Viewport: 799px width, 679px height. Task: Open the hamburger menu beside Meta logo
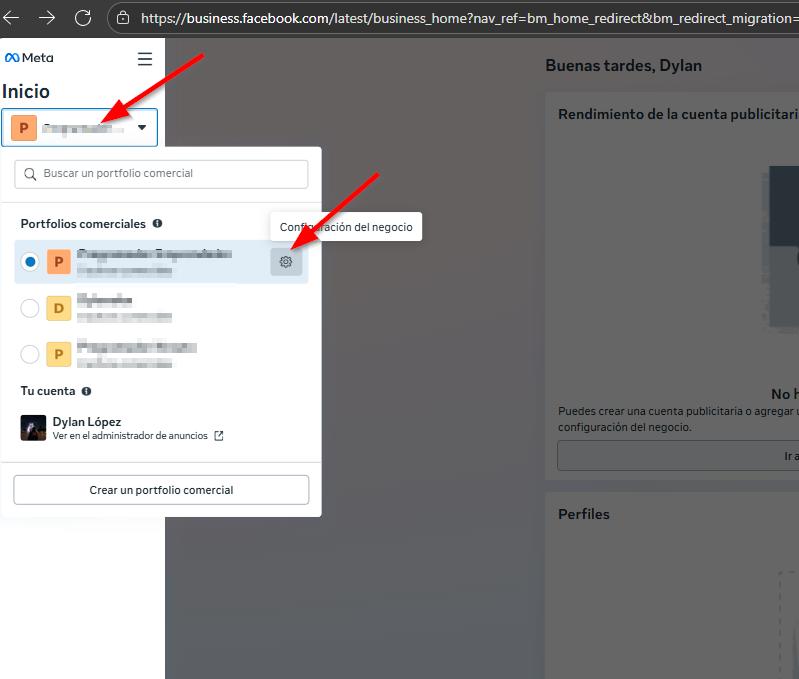145,59
